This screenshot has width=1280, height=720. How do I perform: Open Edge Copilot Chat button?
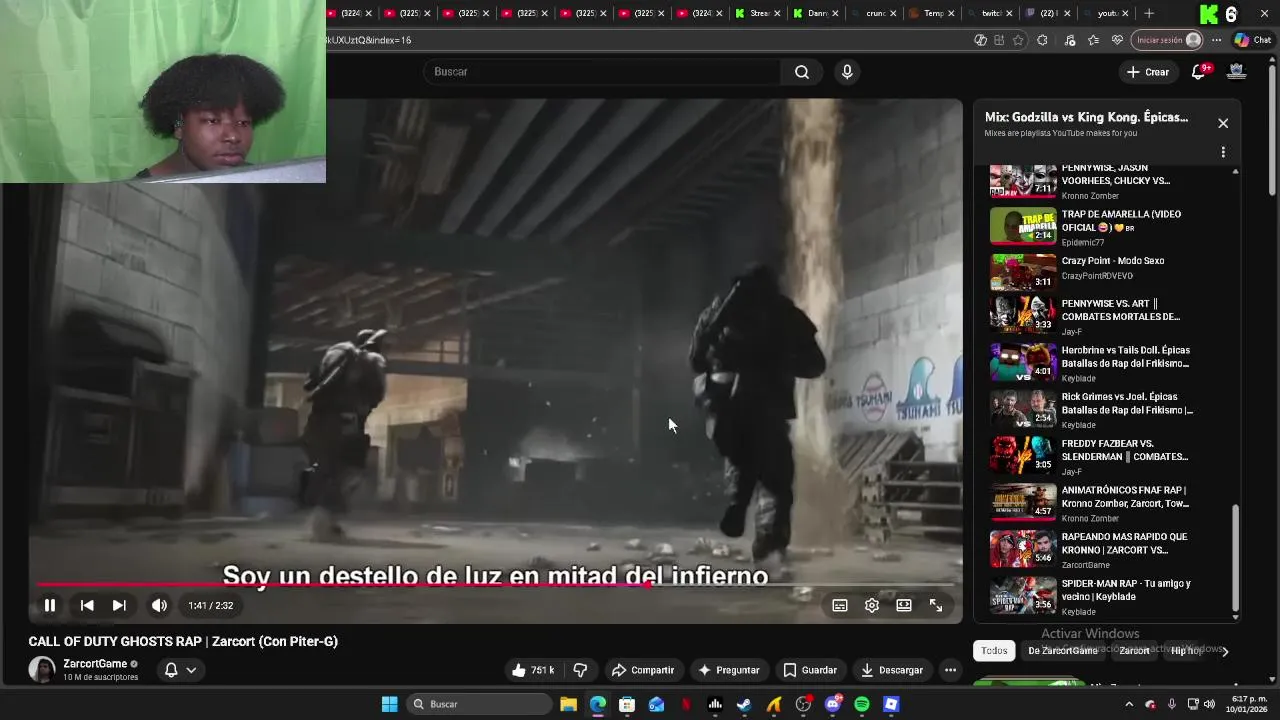1254,40
